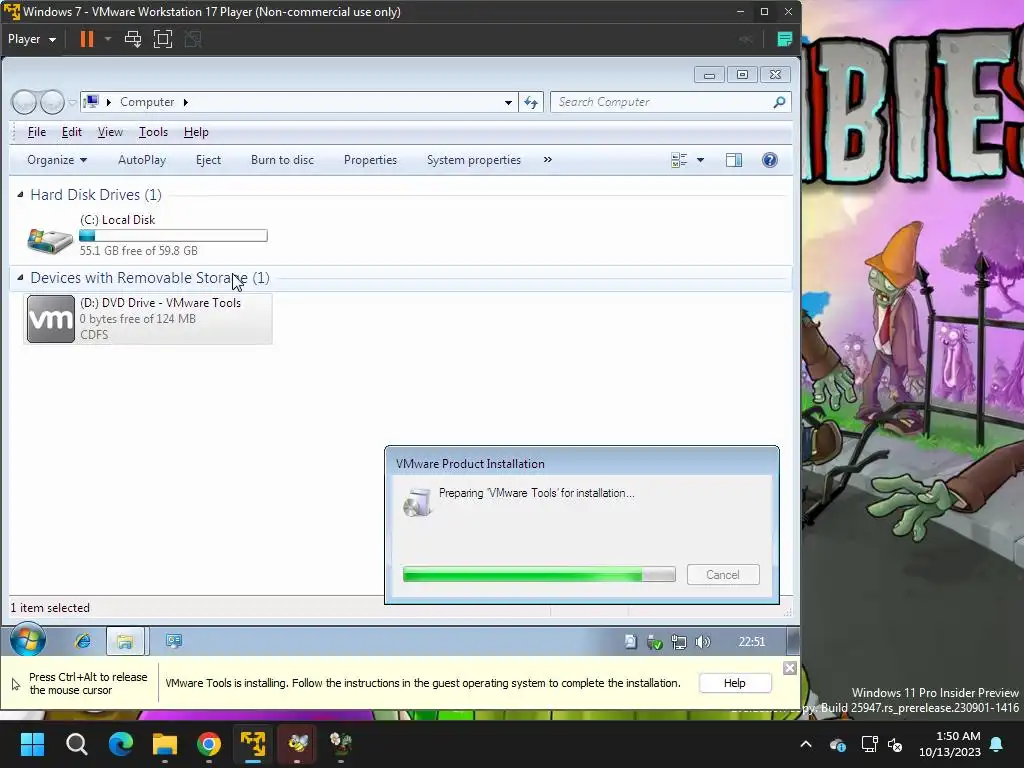Open the Player menu dropdown

click(x=31, y=39)
